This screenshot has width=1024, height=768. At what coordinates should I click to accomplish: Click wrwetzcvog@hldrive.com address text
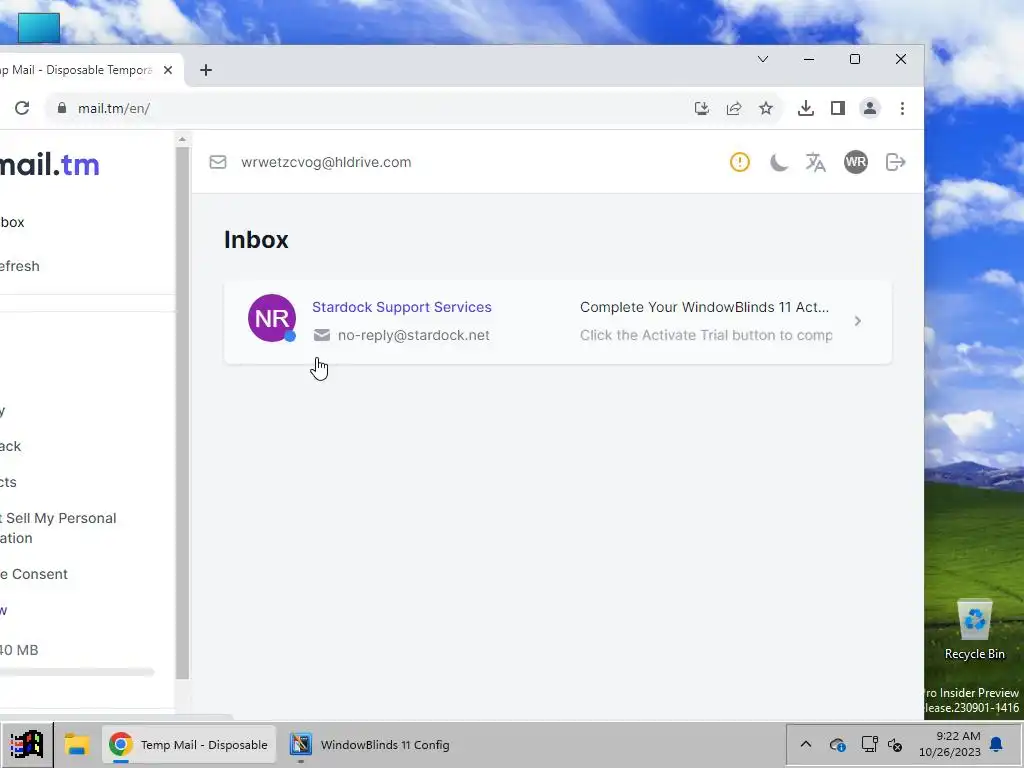326,162
